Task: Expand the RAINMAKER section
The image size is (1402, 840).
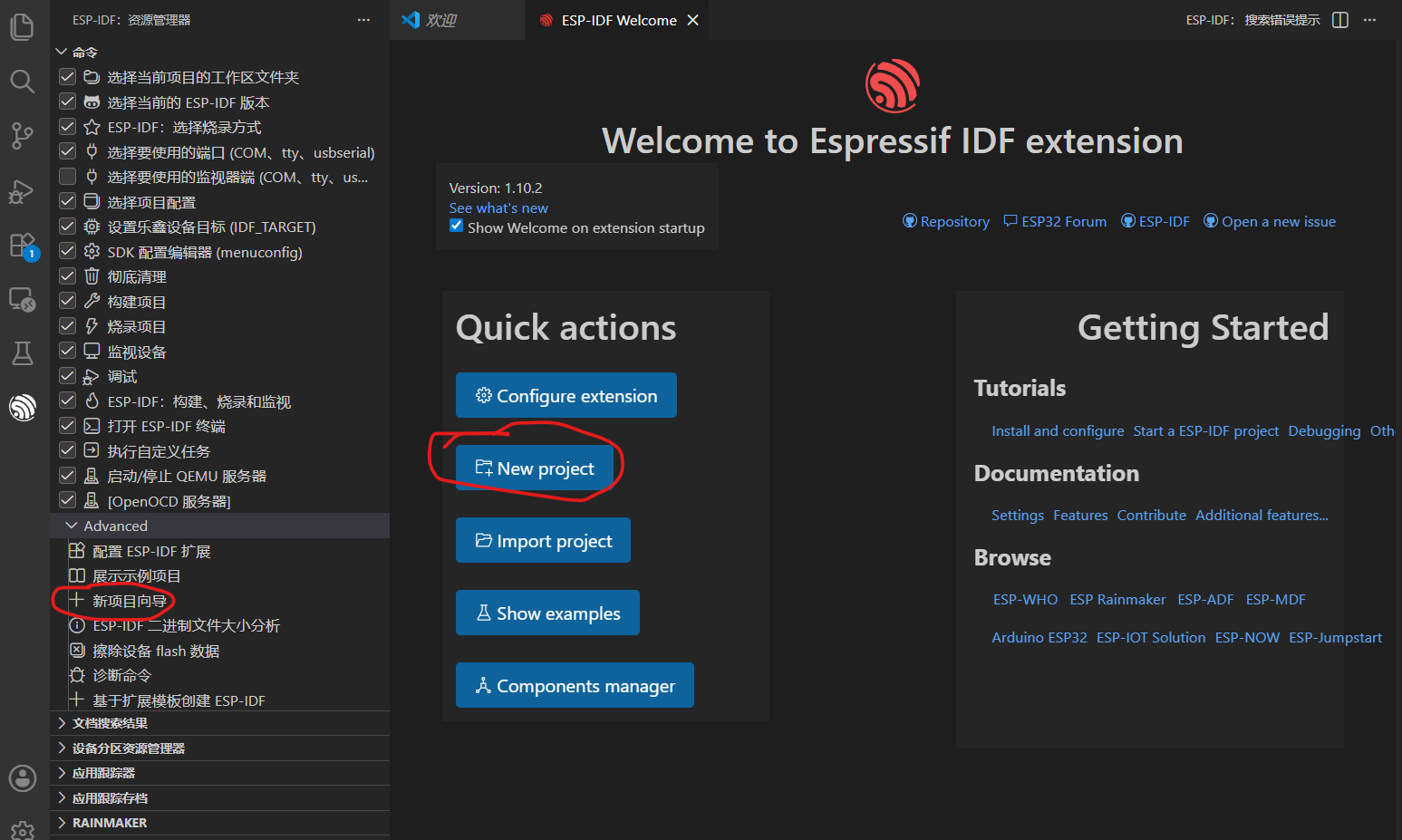Action: (219, 823)
